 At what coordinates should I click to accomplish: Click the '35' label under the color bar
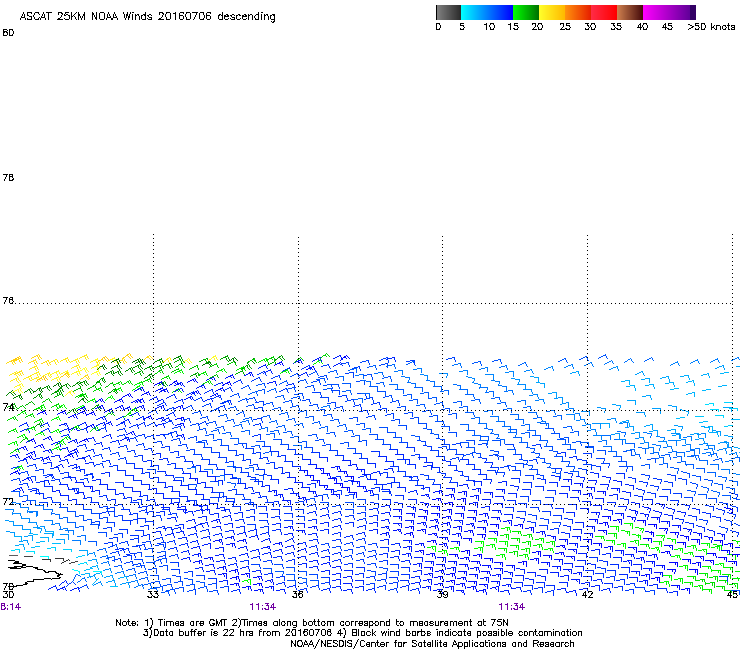(616, 27)
